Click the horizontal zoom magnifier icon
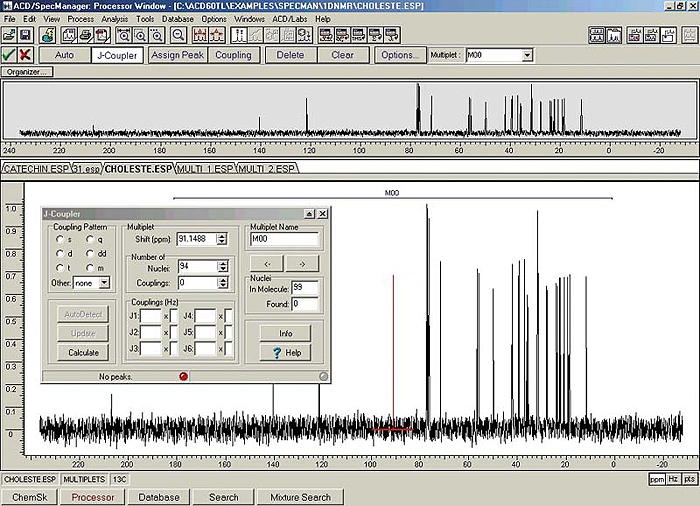This screenshot has width=700, height=506. point(124,35)
